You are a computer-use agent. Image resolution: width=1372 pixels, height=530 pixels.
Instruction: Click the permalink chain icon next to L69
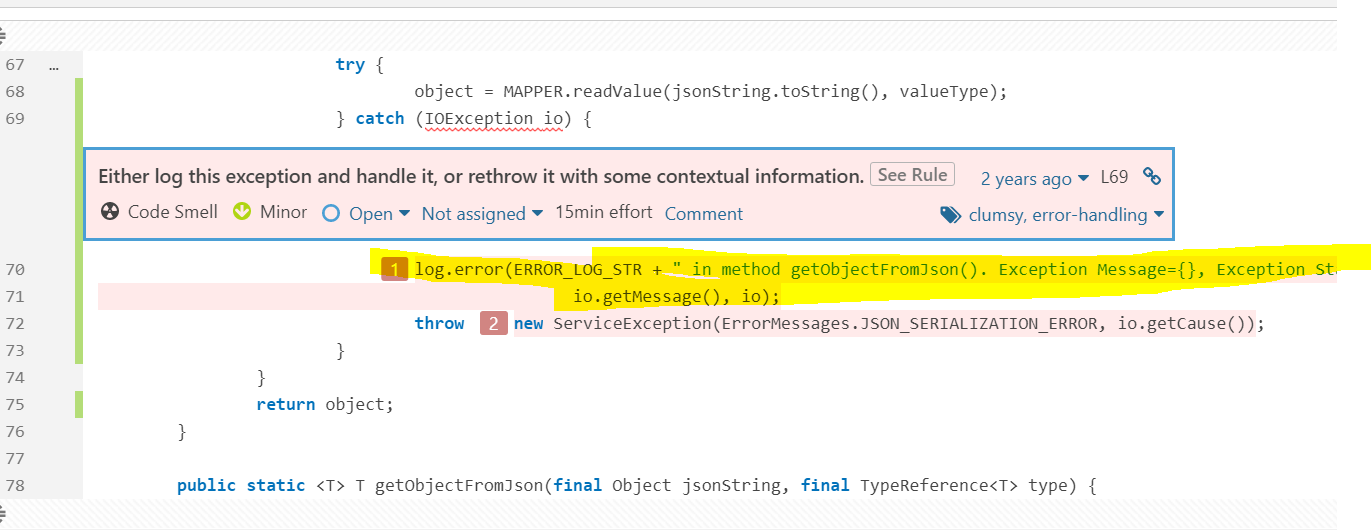click(1152, 178)
